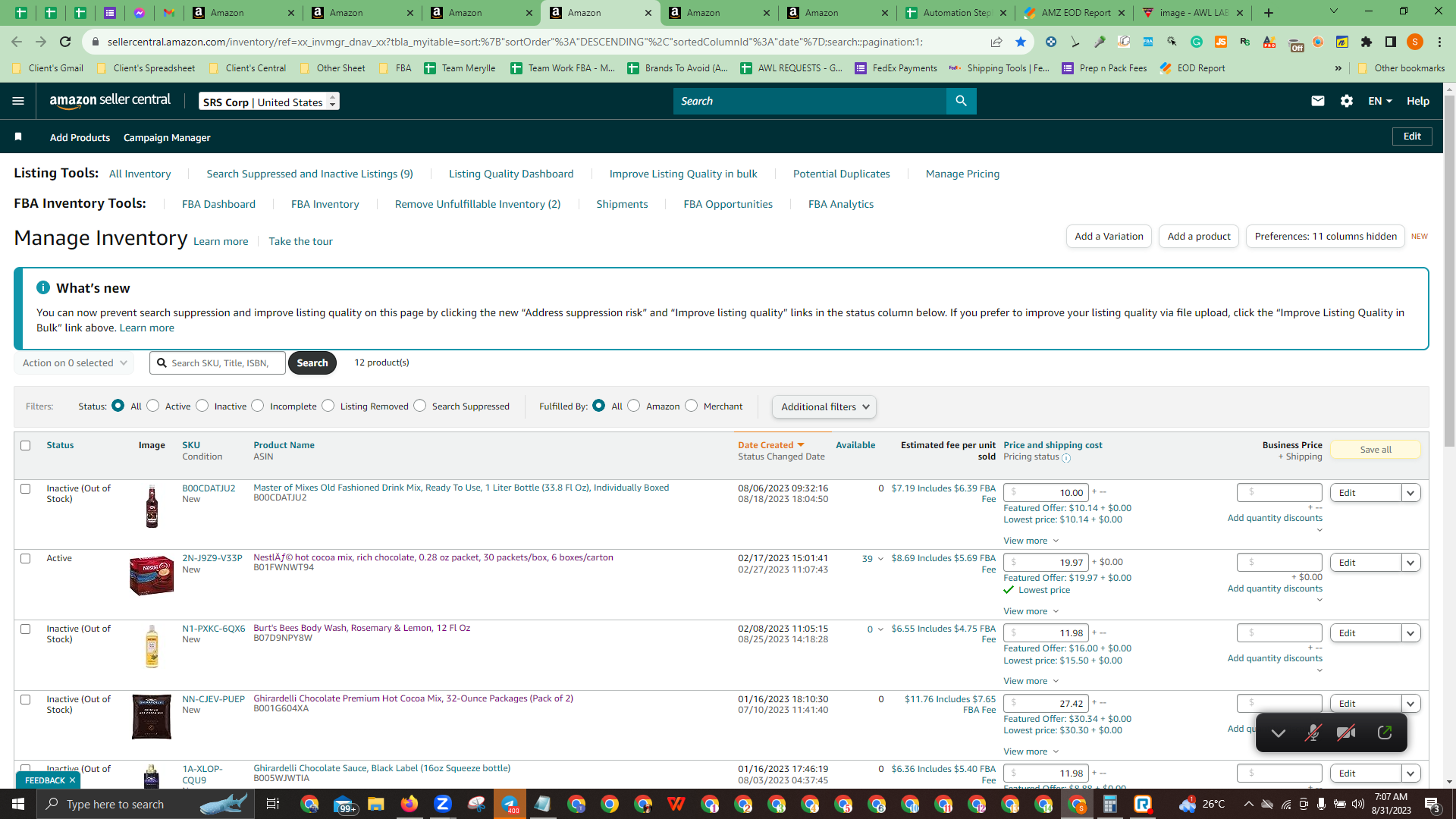Viewport: 1456px width, 819px height.
Task: Toggle the select-all products checkbox
Action: (x=26, y=445)
